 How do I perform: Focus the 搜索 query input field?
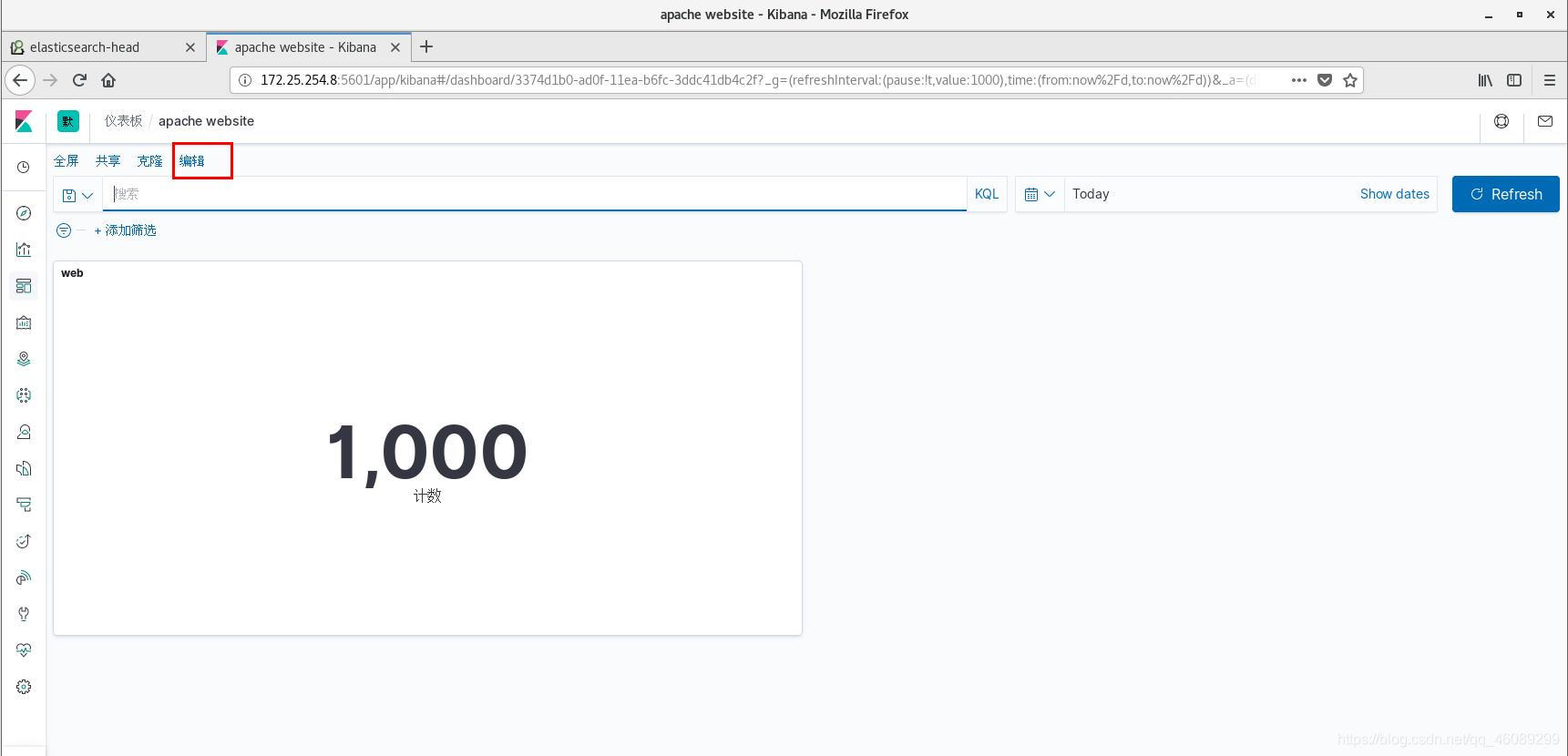[535, 194]
